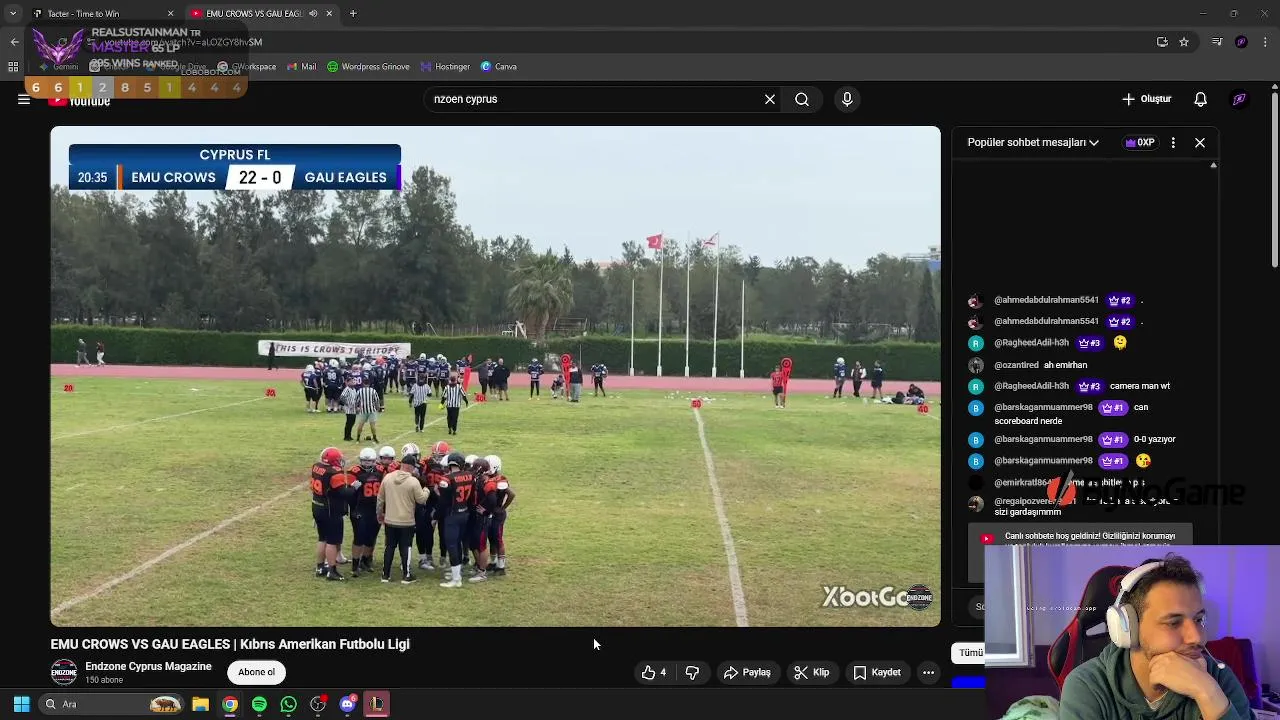Open WhatsApp from taskbar
This screenshot has width=1280, height=720.
pyautogui.click(x=288, y=704)
